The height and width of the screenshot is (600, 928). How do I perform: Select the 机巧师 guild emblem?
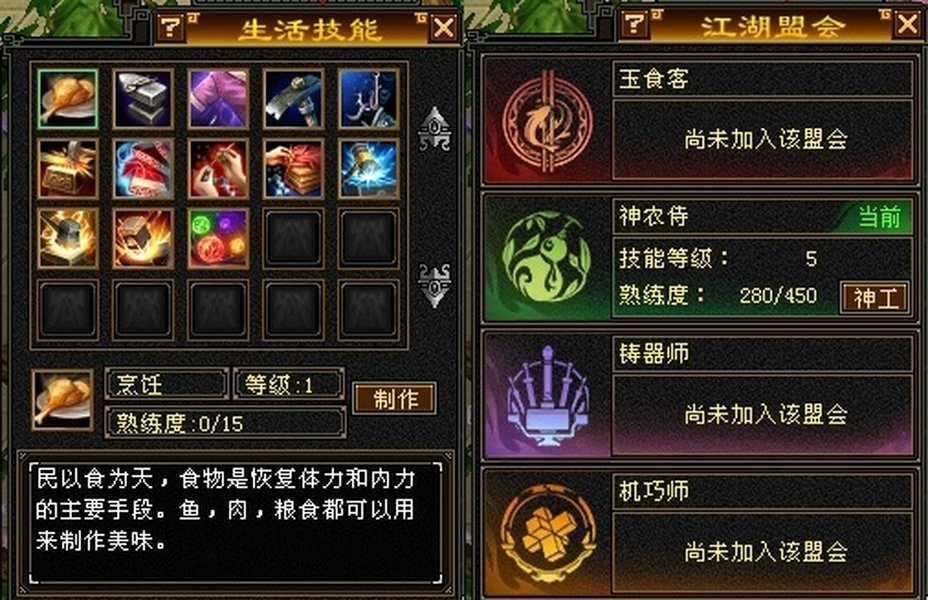tap(547, 533)
